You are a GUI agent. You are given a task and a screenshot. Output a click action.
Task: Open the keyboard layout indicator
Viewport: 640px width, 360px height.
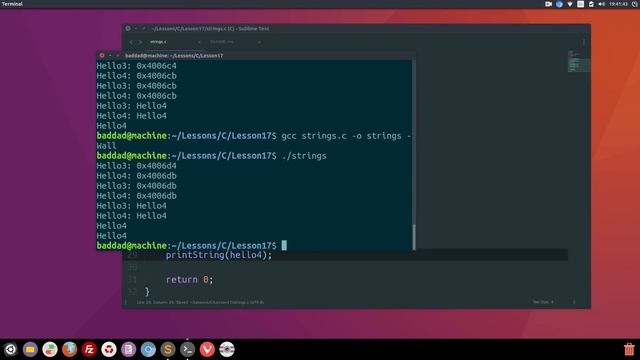(580, 4)
